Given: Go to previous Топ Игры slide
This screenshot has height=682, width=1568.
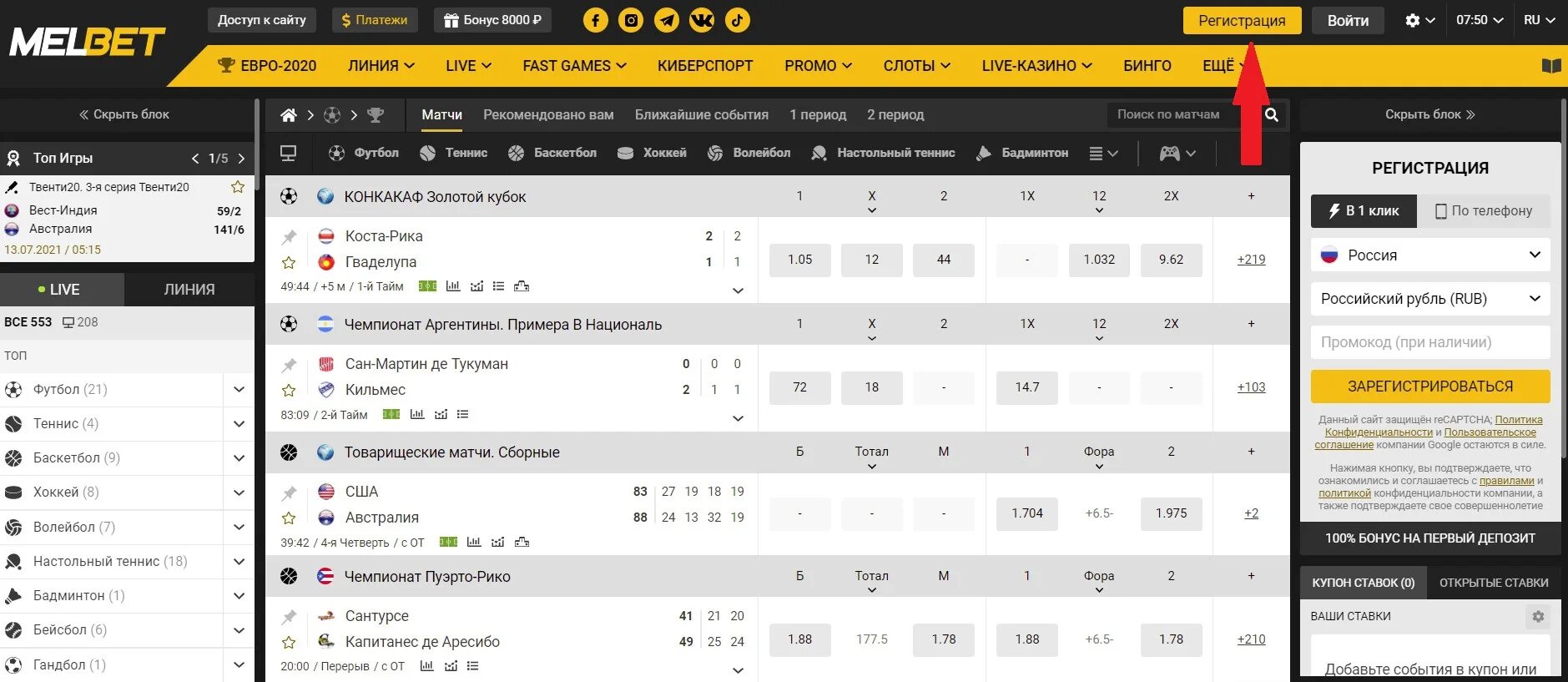Looking at the screenshot, I should [x=194, y=159].
